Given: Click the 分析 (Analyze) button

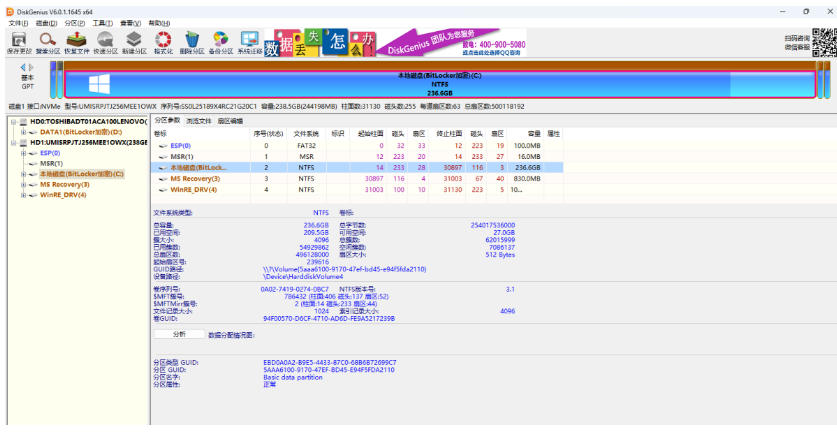Looking at the screenshot, I should pyautogui.click(x=179, y=334).
